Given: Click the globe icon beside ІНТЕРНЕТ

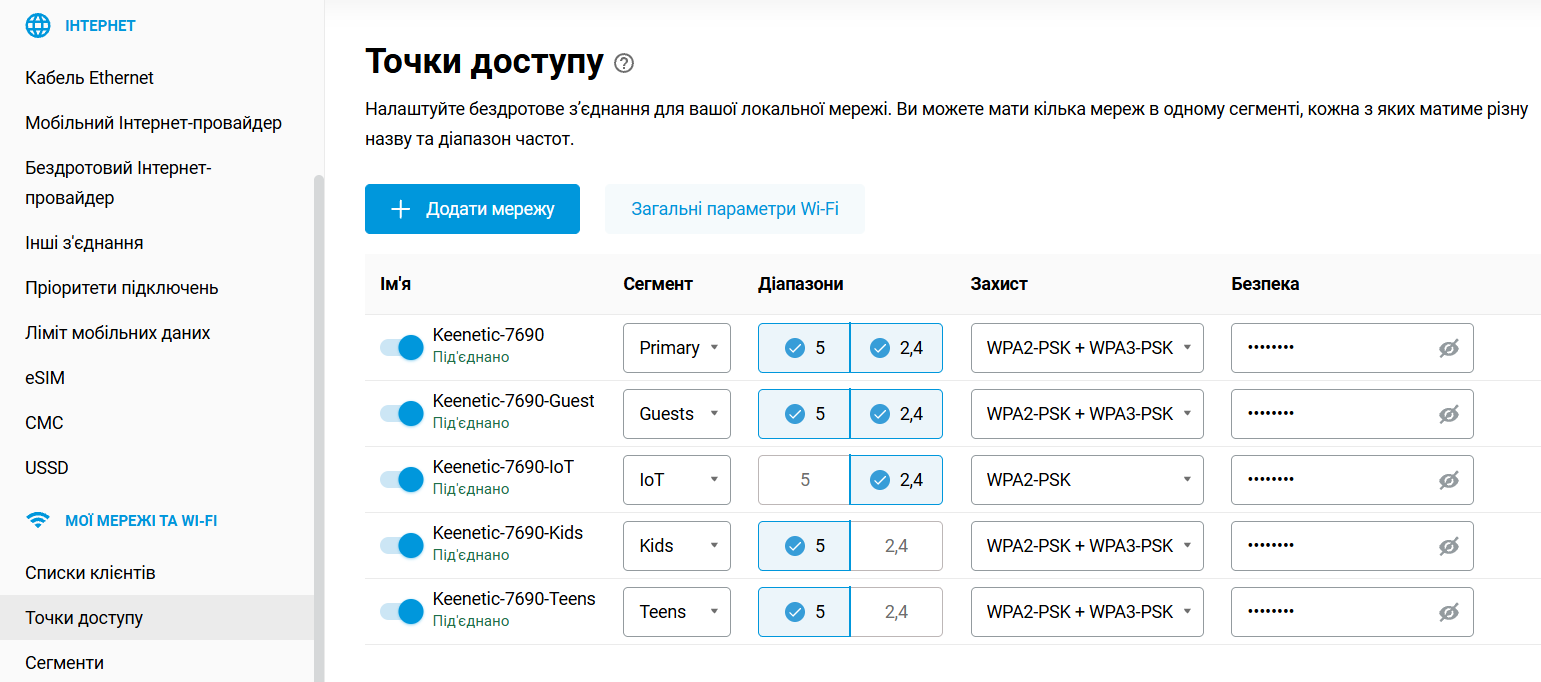Looking at the screenshot, I should (38, 26).
